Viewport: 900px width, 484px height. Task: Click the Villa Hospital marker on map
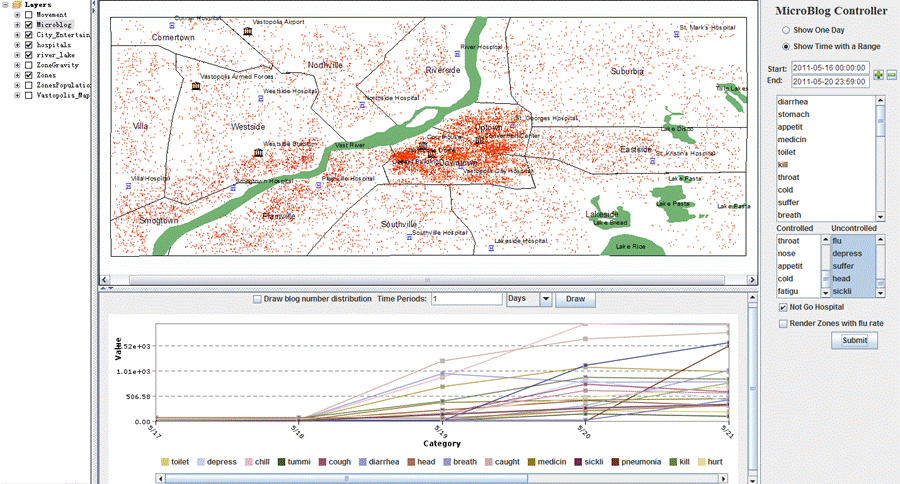coord(129,186)
